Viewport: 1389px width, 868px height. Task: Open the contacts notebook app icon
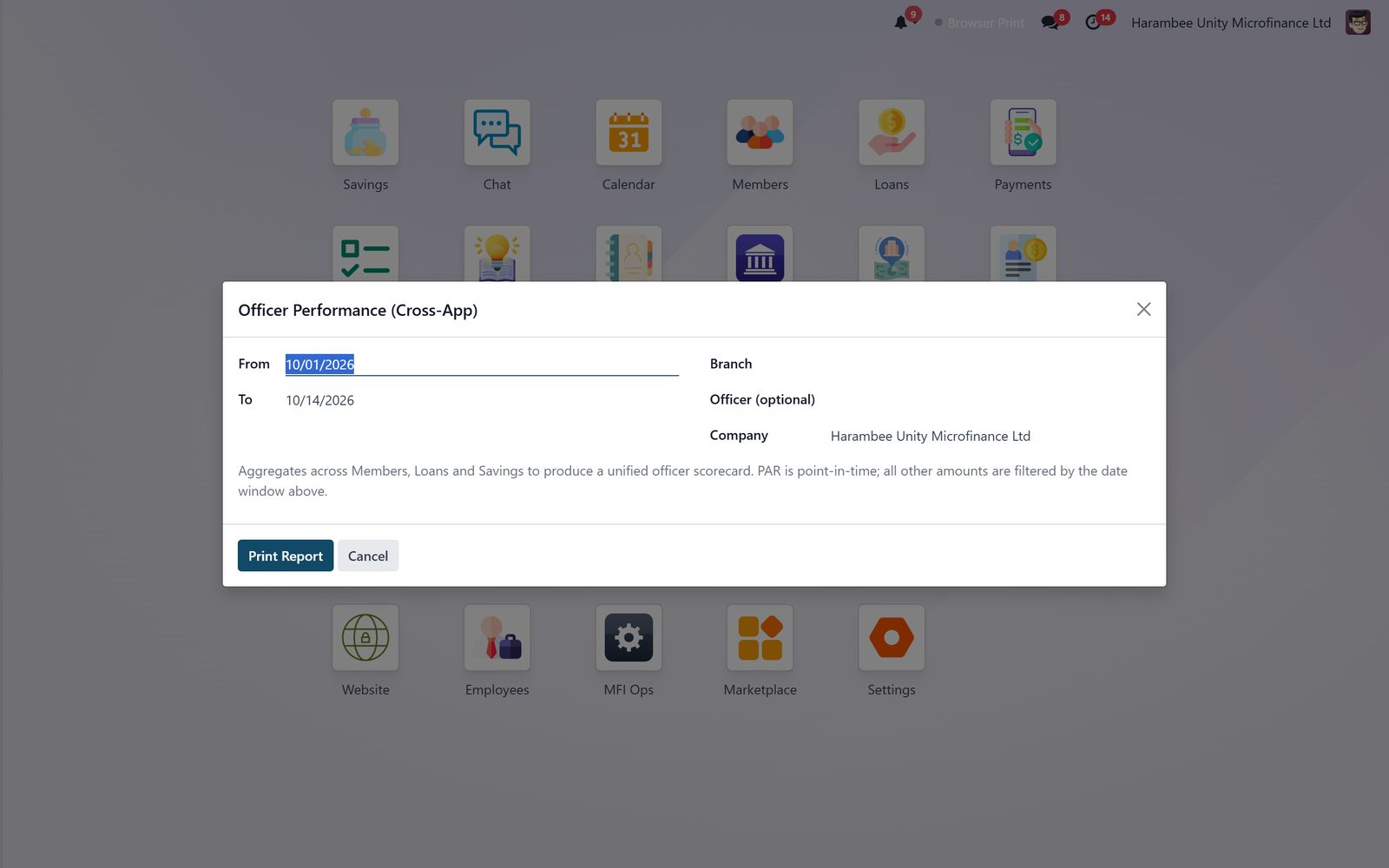629,254
